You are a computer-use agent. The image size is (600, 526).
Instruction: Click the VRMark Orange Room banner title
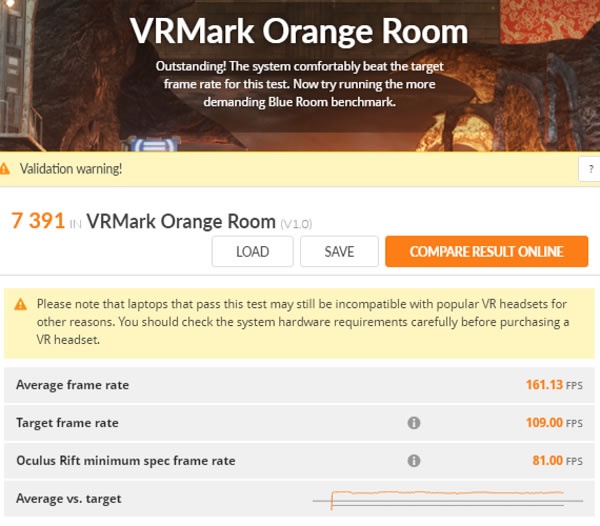pos(299,31)
